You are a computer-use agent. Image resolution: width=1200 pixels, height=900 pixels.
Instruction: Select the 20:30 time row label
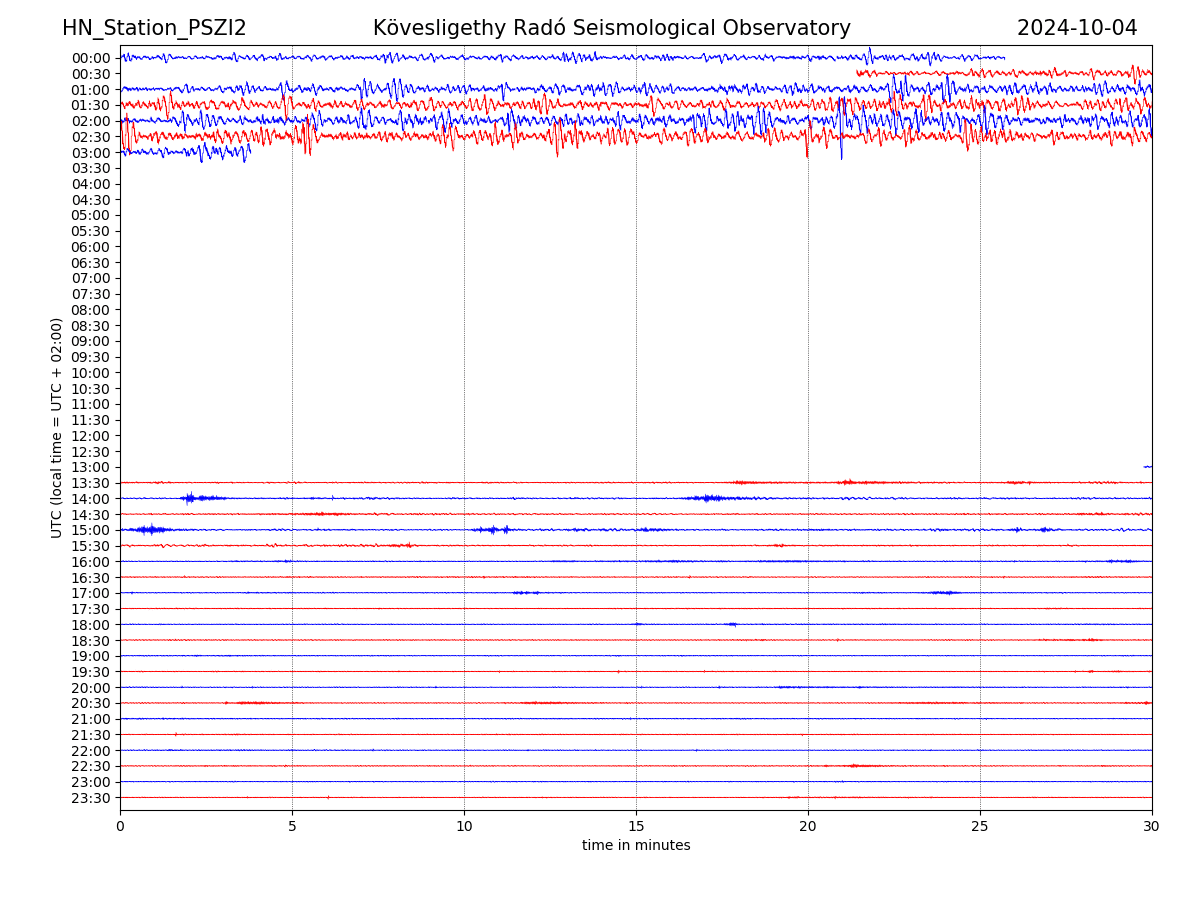[91, 703]
